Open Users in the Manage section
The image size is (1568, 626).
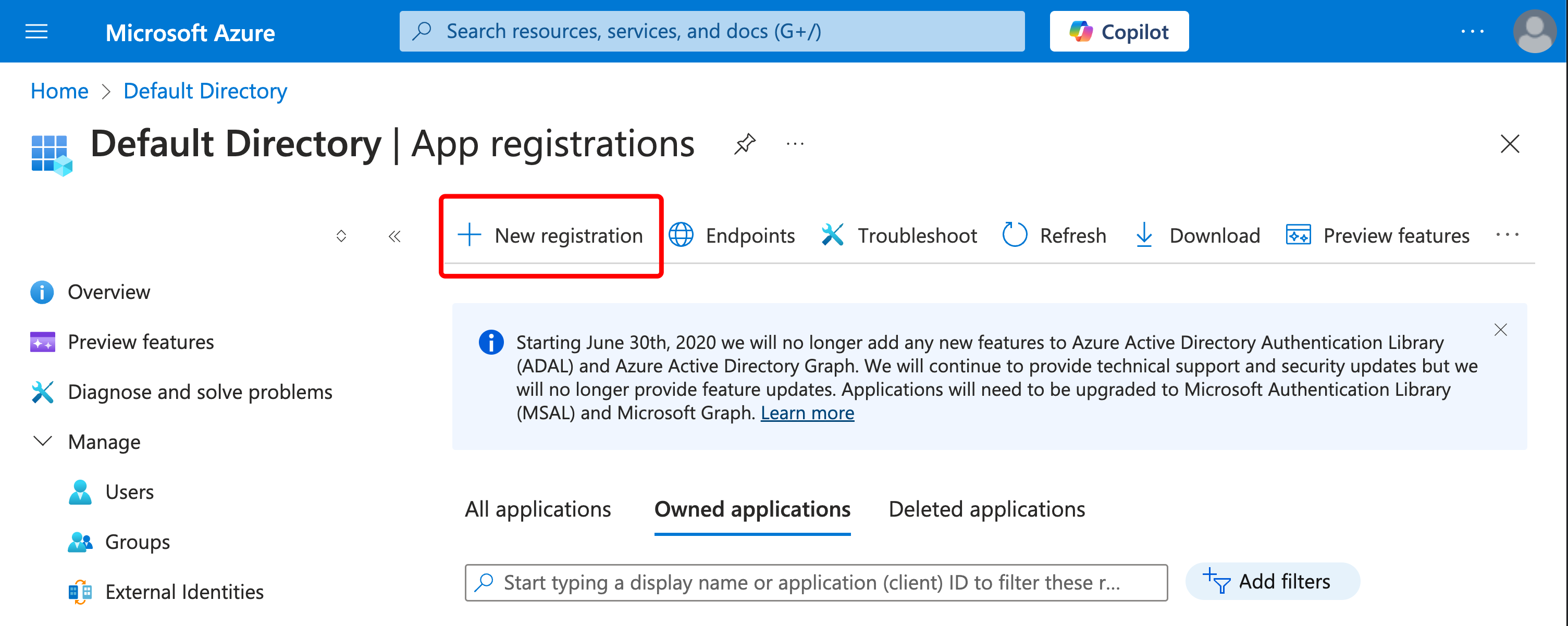(x=129, y=492)
